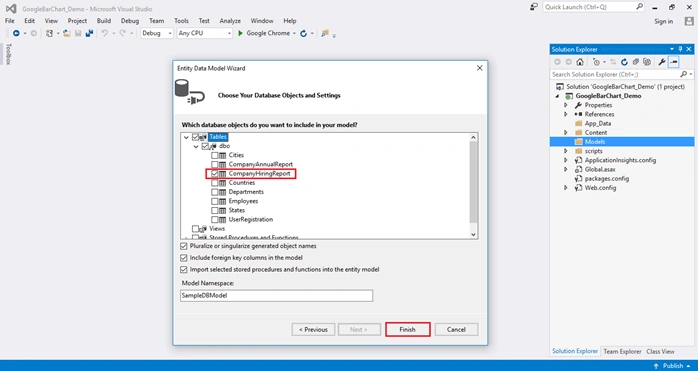Click the Preview Selected Items icon
The width and height of the screenshot is (698, 371).
pyautogui.click(x=674, y=62)
